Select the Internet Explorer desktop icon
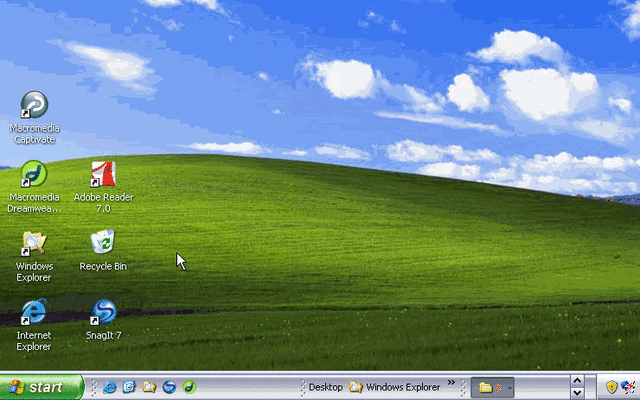 (x=34, y=312)
